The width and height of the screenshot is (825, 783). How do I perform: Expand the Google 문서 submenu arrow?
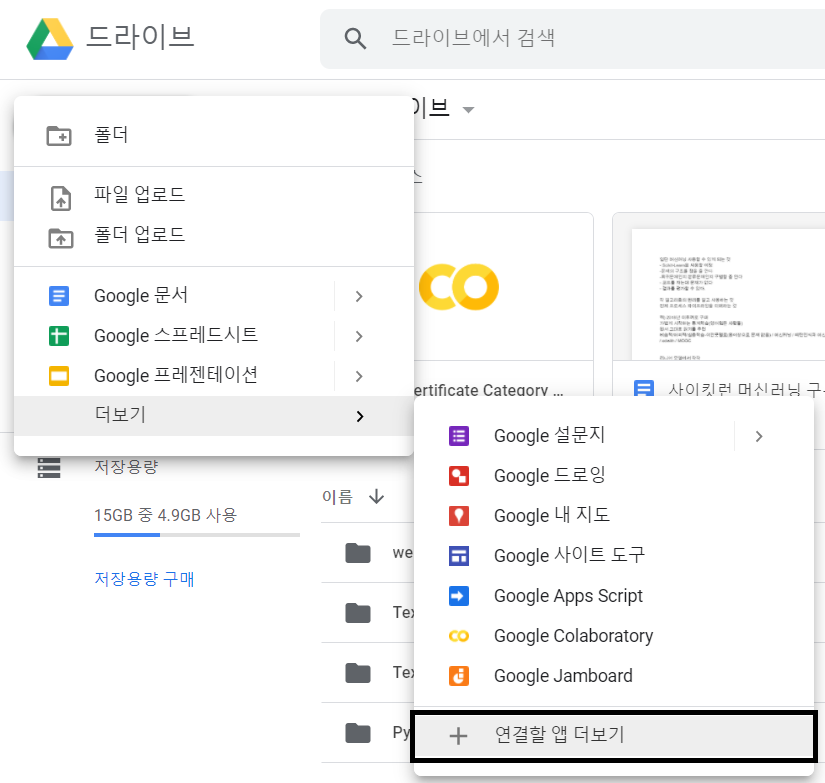pos(359,296)
